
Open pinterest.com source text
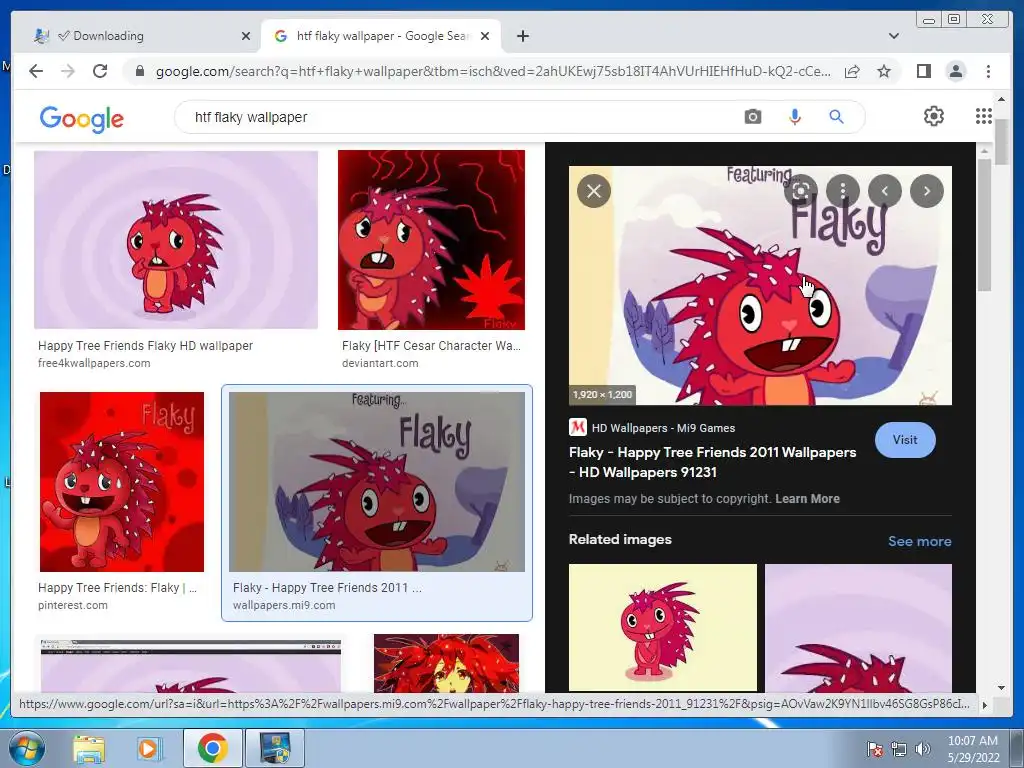[72, 605]
